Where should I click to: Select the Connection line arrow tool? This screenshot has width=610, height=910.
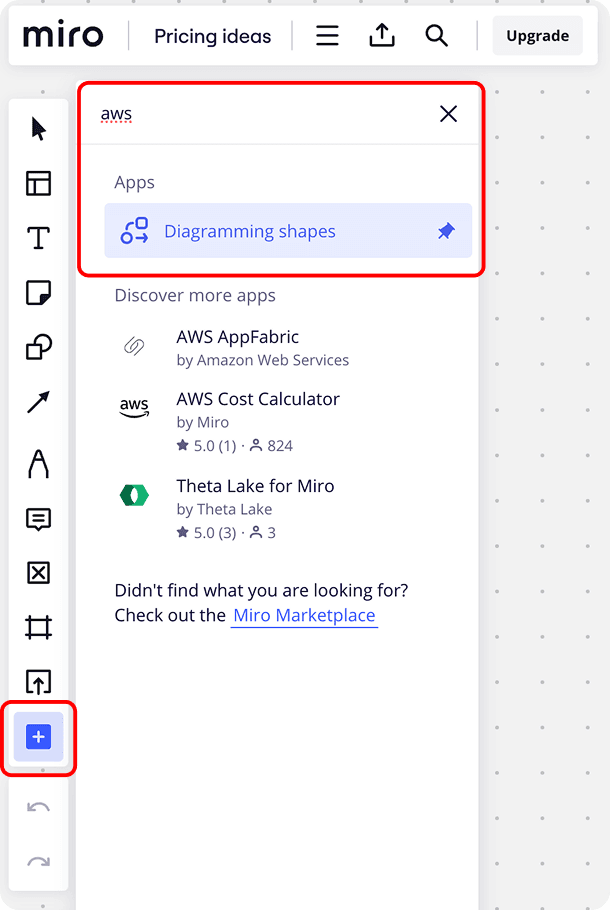[x=38, y=402]
